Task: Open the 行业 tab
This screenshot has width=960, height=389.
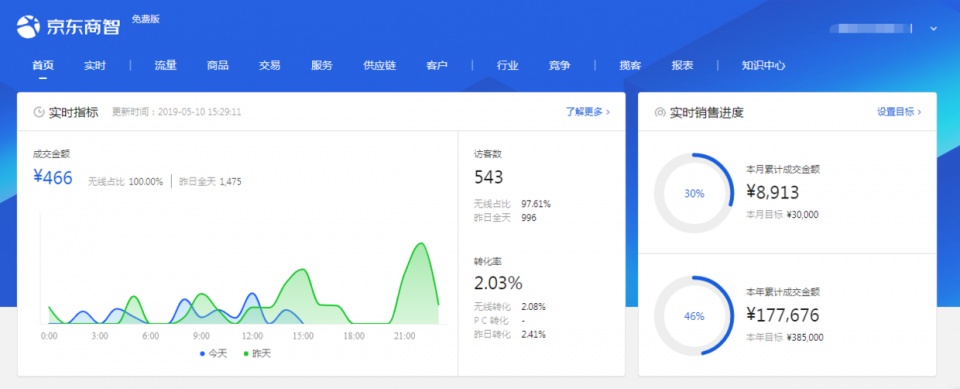Action: [508, 66]
